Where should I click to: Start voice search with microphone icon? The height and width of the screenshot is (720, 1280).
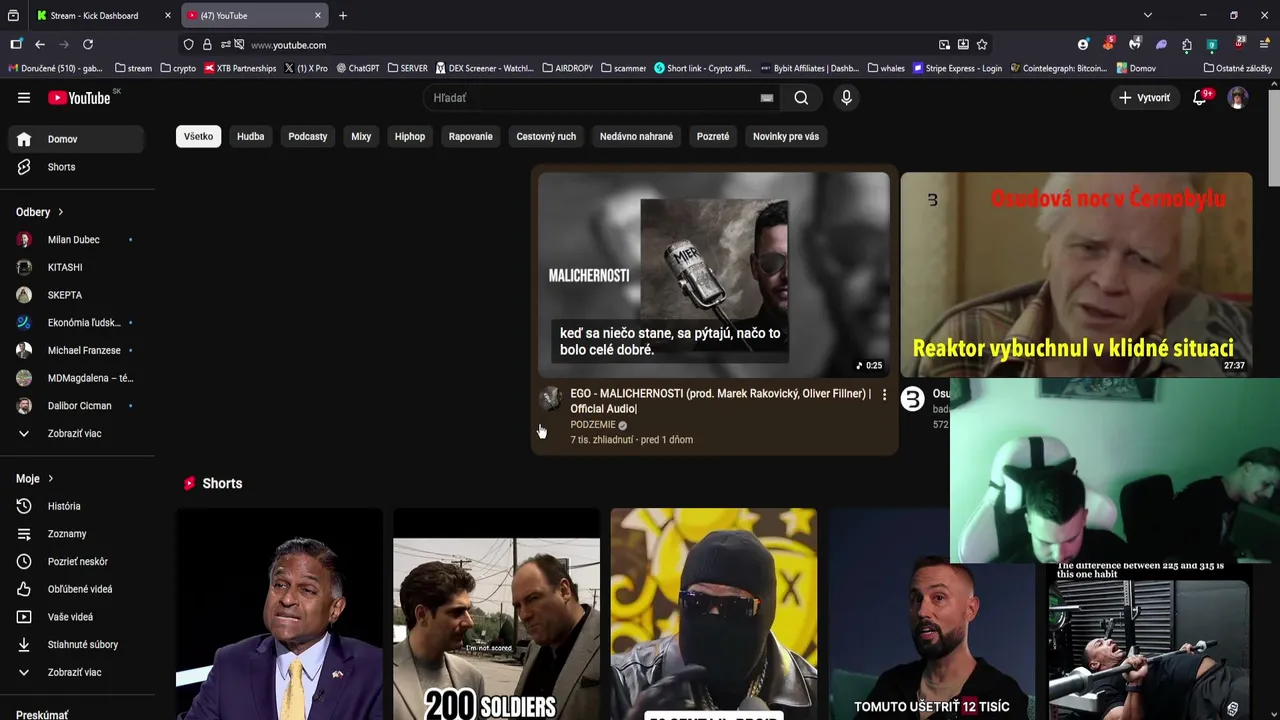[846, 98]
